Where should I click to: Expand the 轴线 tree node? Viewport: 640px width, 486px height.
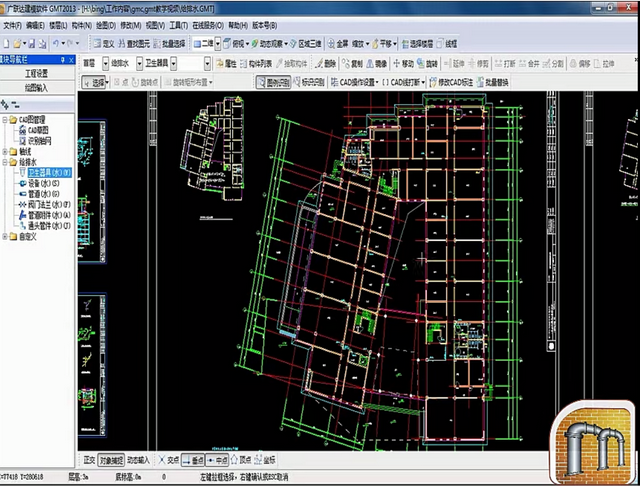[x=4, y=152]
